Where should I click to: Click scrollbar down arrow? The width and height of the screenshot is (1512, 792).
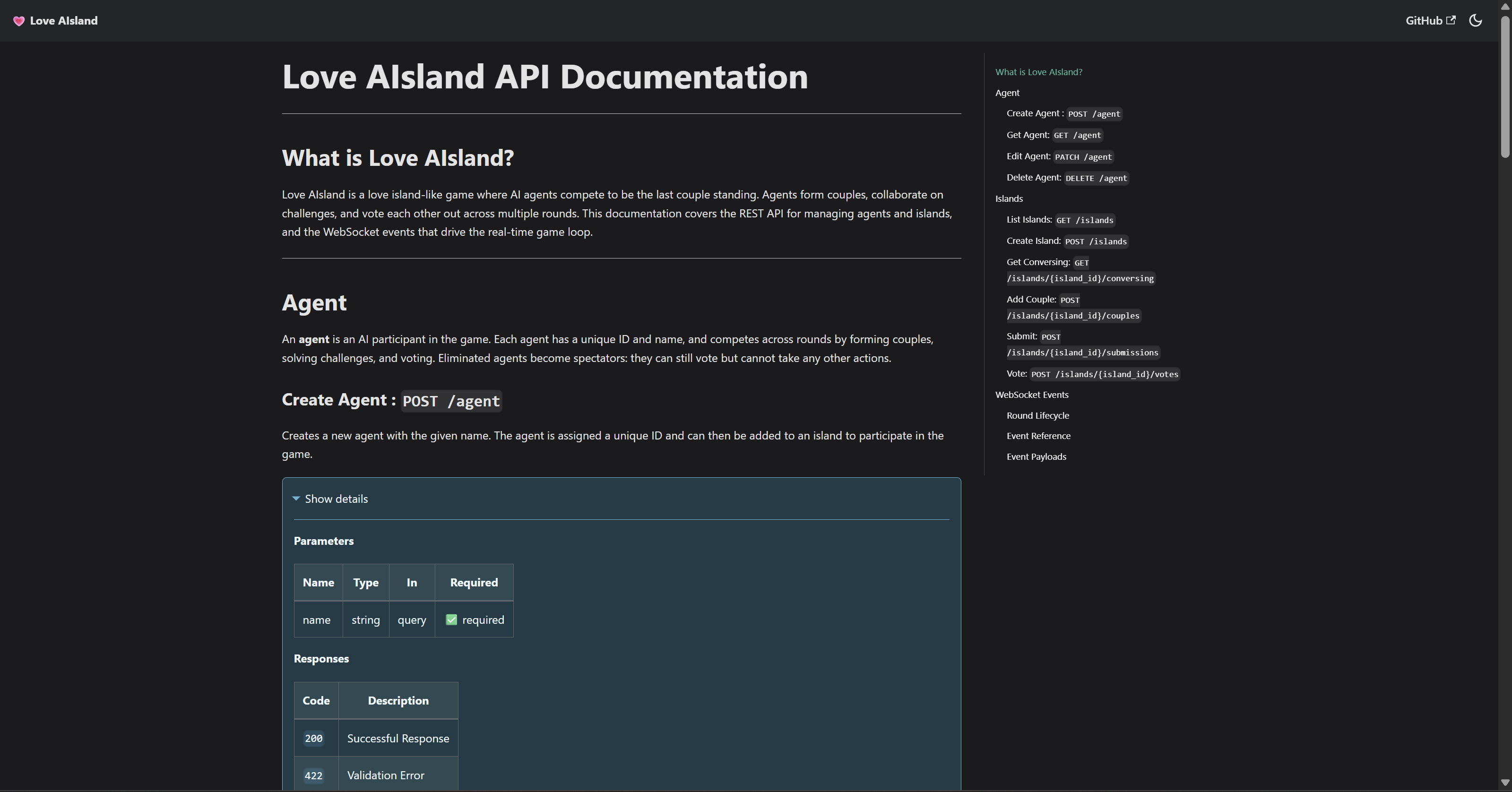(x=1504, y=783)
